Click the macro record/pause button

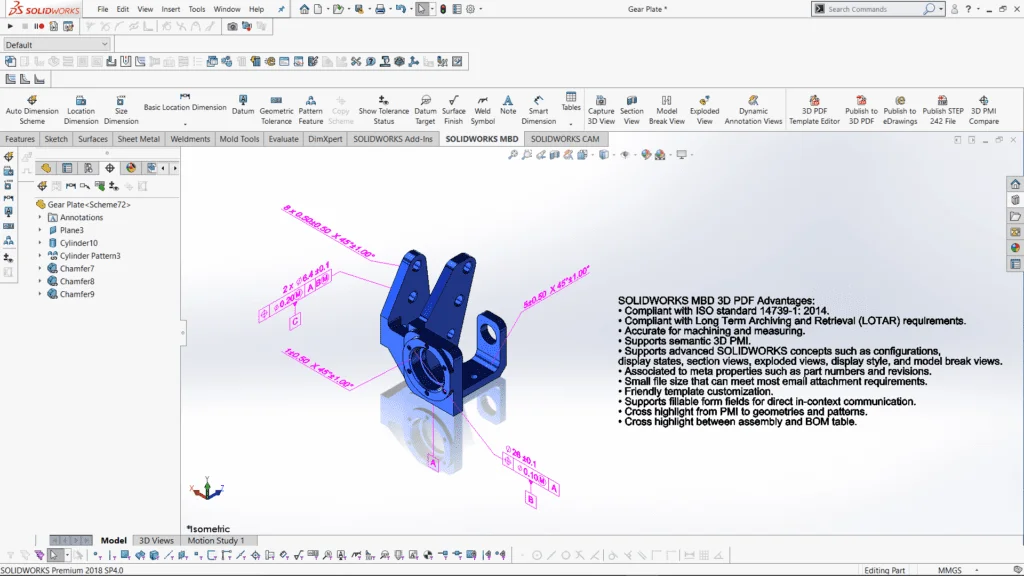tap(39, 26)
